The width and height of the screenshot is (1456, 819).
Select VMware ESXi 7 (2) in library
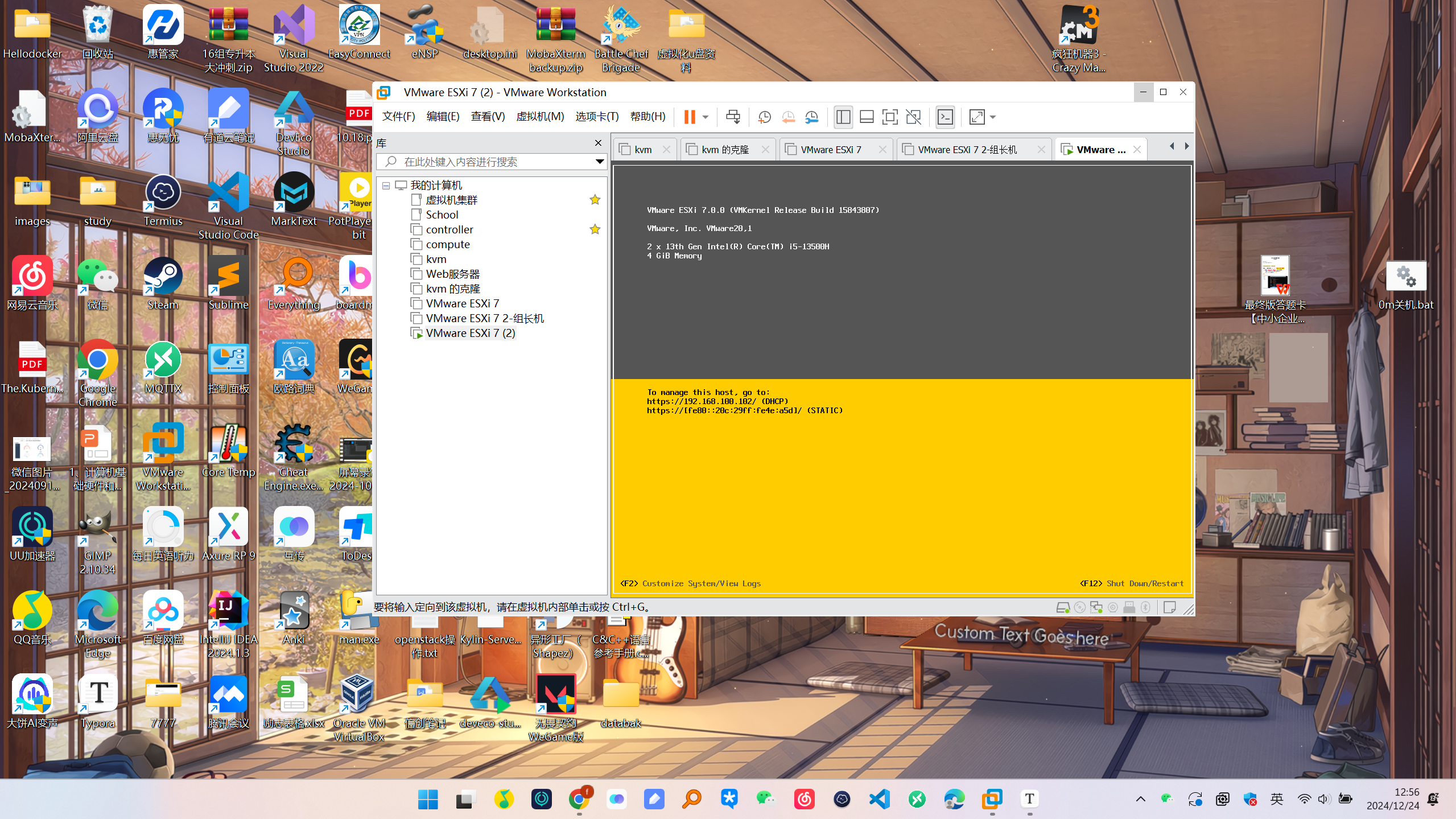pos(470,333)
